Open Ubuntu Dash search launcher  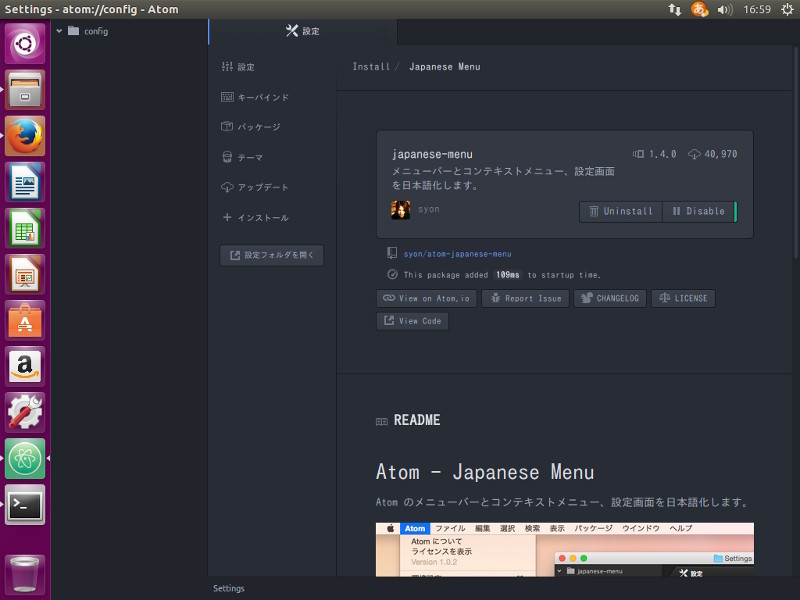25,43
